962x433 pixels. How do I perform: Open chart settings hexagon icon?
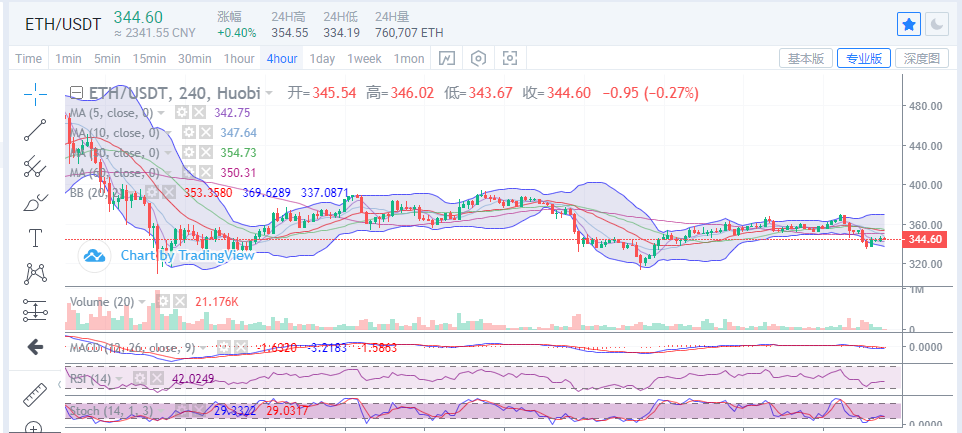click(479, 59)
